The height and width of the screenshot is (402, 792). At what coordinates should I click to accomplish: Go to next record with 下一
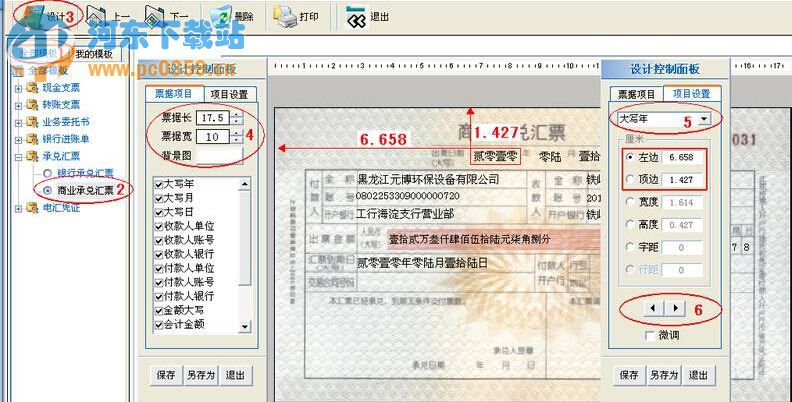tap(166, 17)
